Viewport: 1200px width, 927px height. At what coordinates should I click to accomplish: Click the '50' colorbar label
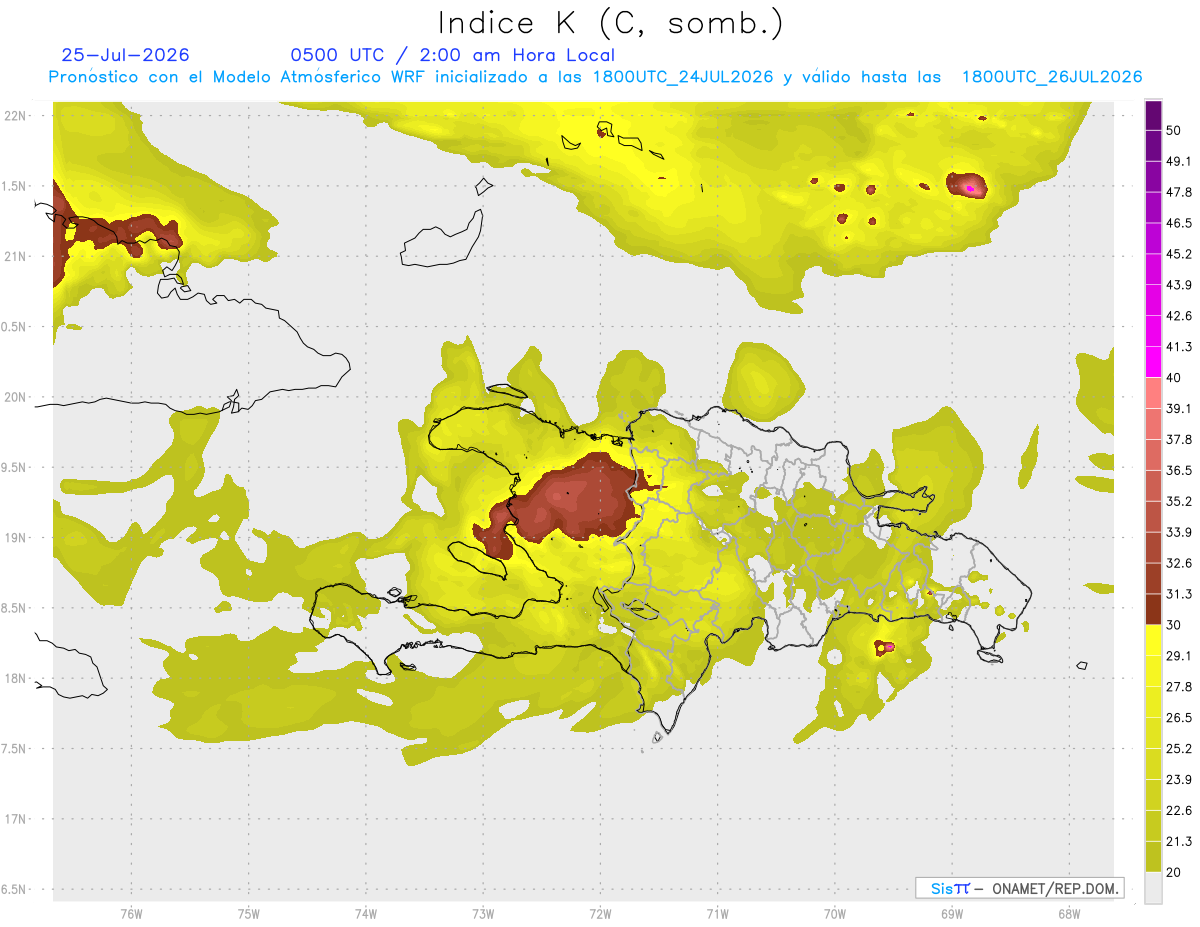(x=1175, y=131)
